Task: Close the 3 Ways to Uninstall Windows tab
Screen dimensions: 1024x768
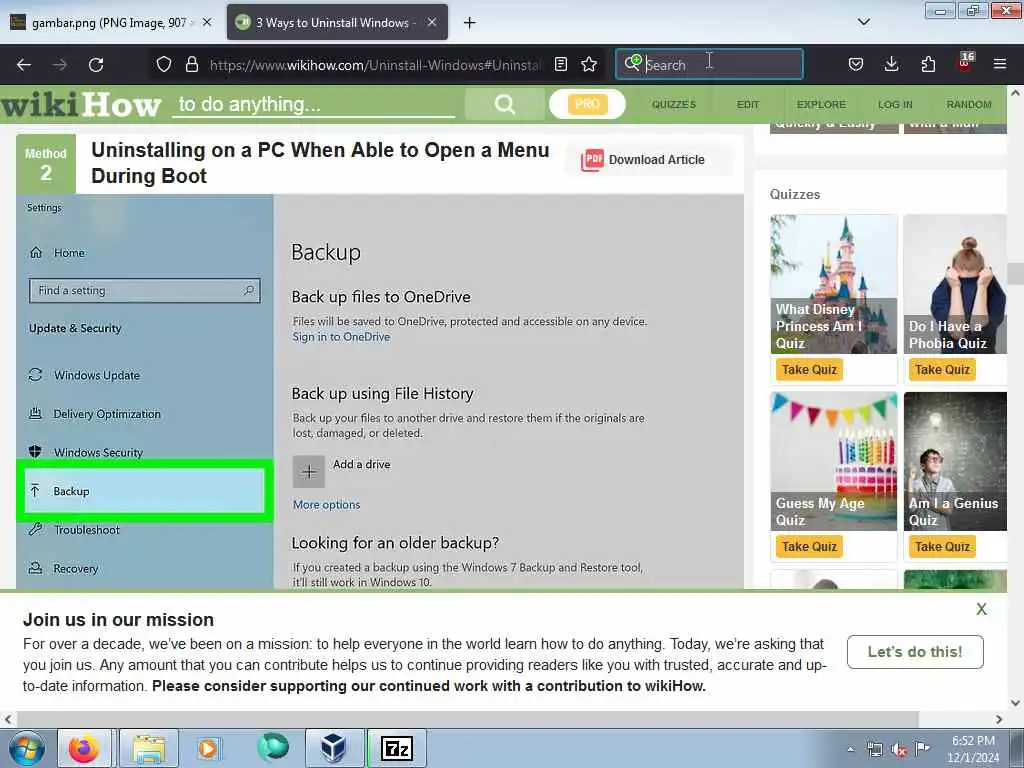Action: [x=432, y=22]
